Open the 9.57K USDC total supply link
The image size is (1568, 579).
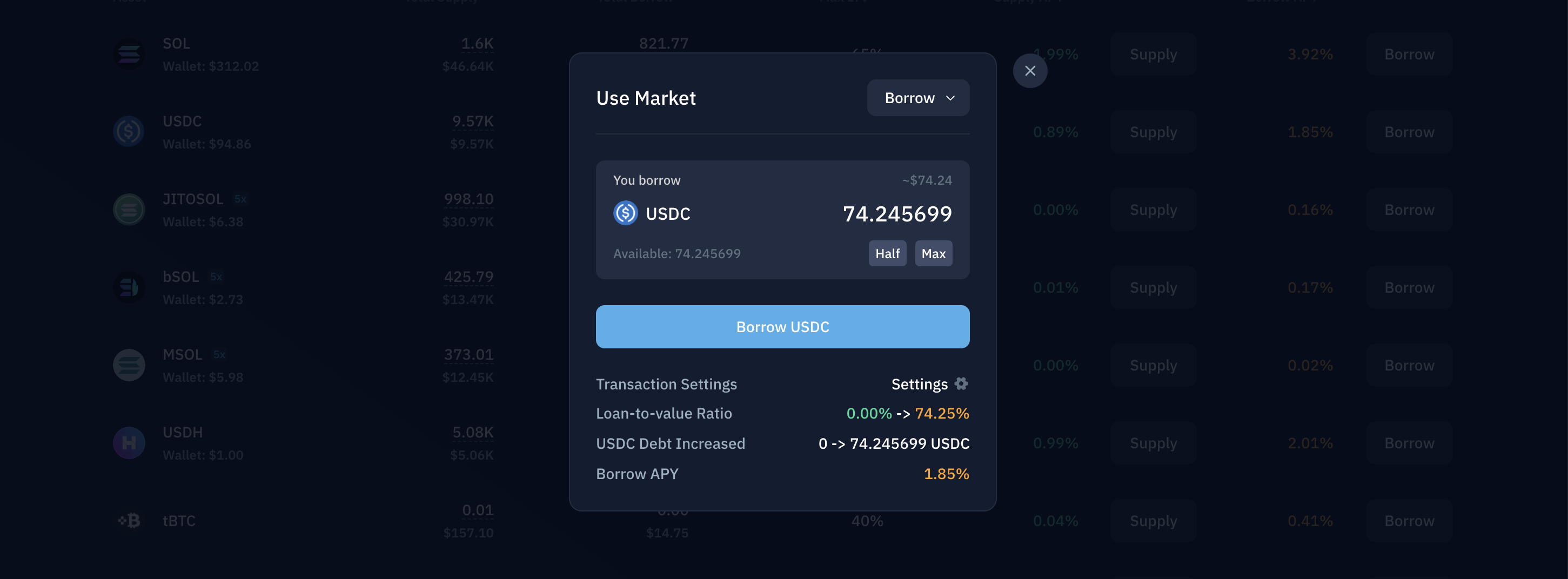tap(472, 121)
